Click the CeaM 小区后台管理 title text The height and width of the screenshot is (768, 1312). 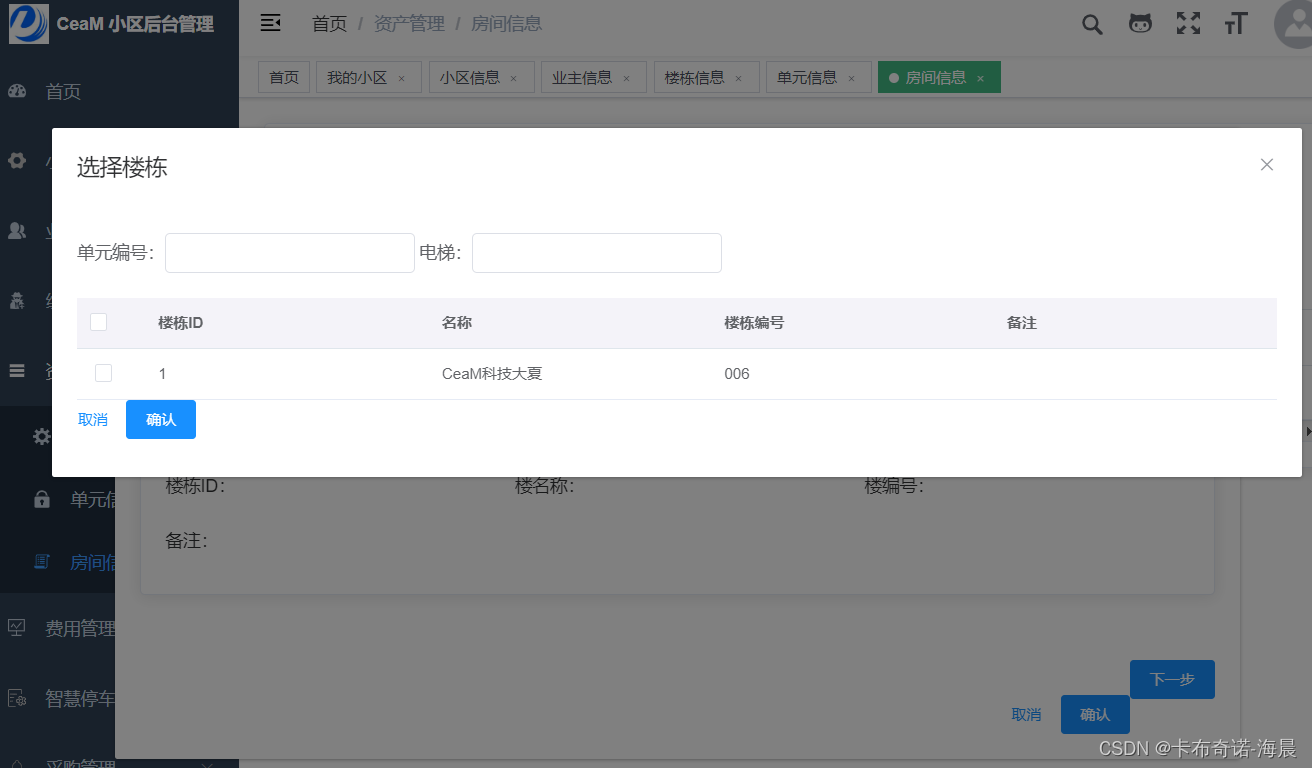[x=135, y=24]
